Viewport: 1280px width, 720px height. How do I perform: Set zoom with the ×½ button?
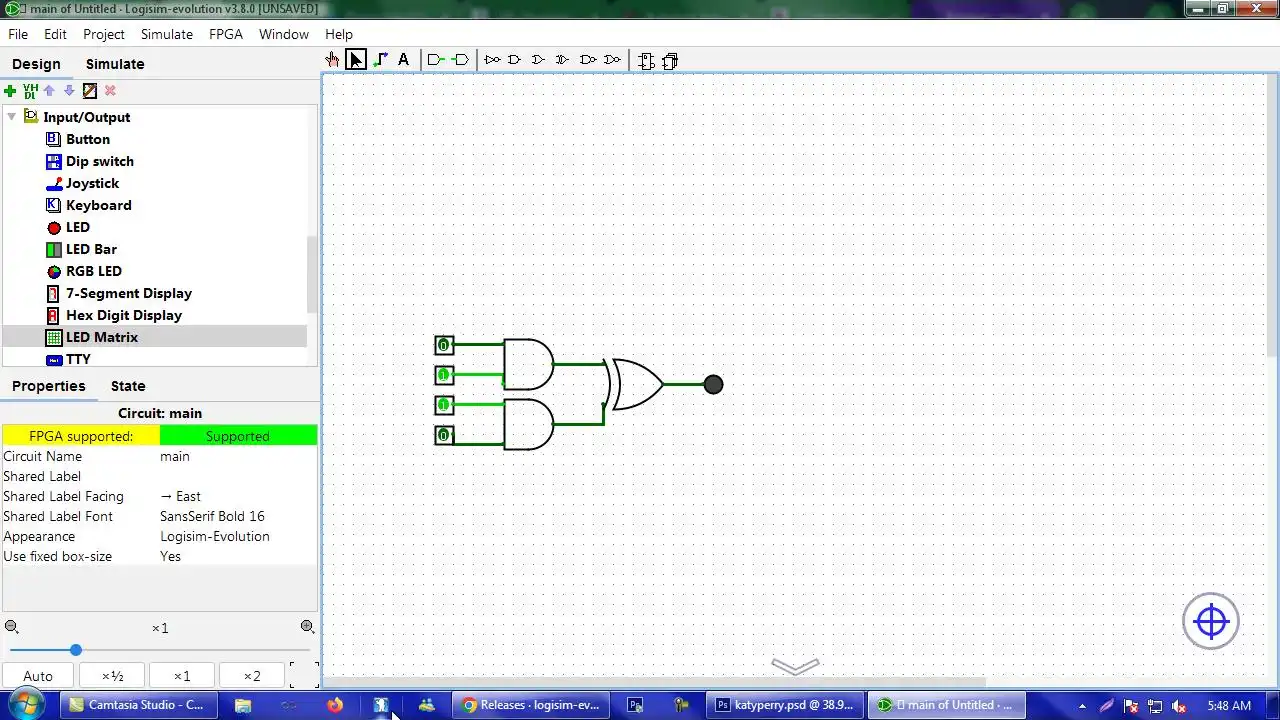[113, 676]
